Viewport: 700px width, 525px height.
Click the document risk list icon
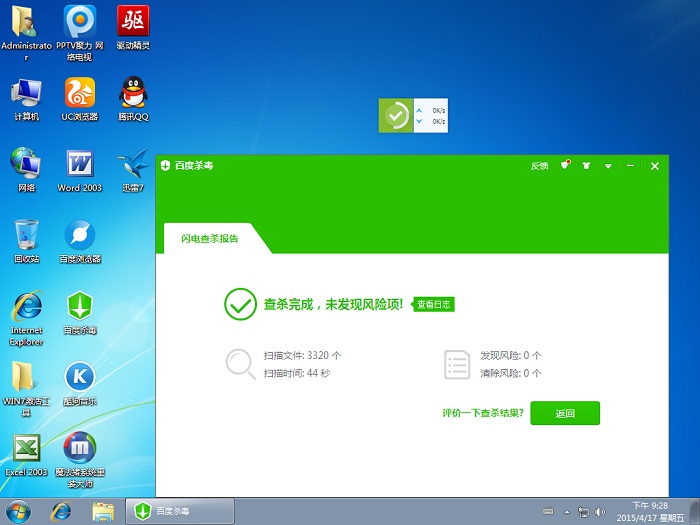(457, 364)
